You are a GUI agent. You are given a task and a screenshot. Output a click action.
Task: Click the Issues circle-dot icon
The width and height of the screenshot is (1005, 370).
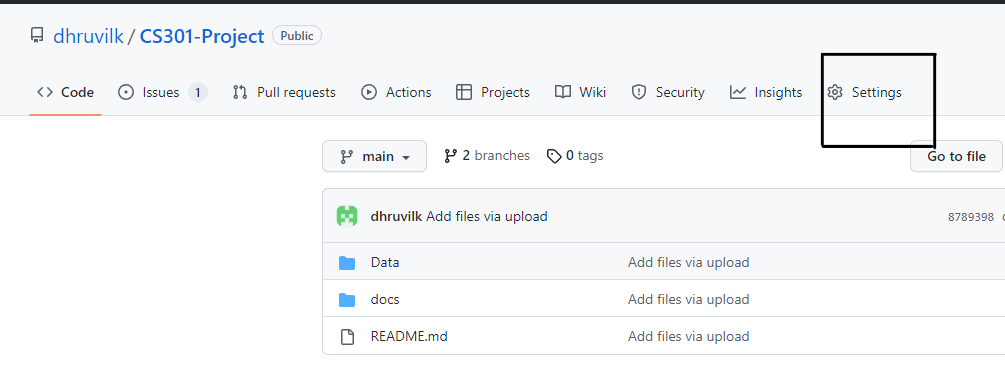point(126,92)
